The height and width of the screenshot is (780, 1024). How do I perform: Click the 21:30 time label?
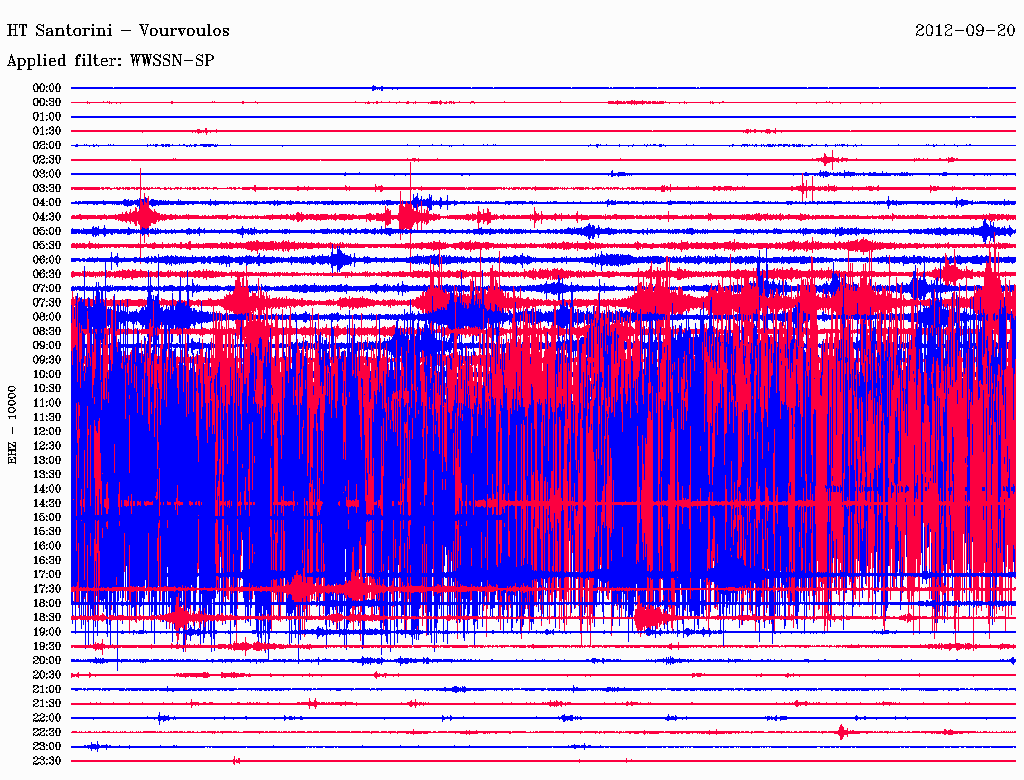pyautogui.click(x=47, y=704)
